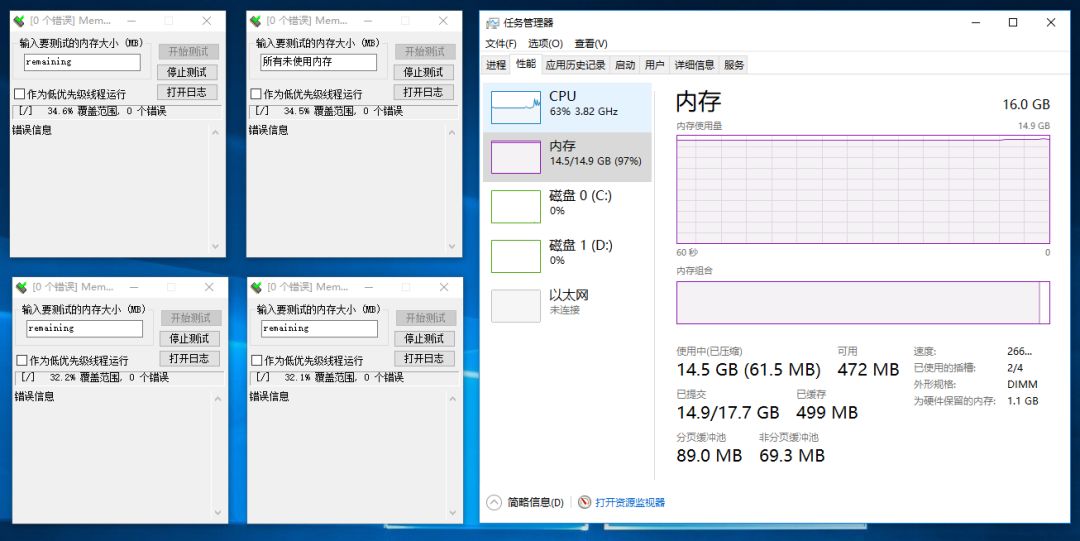
Task: Open log via 打开日志 in 32.2% window
Action: coord(189,358)
